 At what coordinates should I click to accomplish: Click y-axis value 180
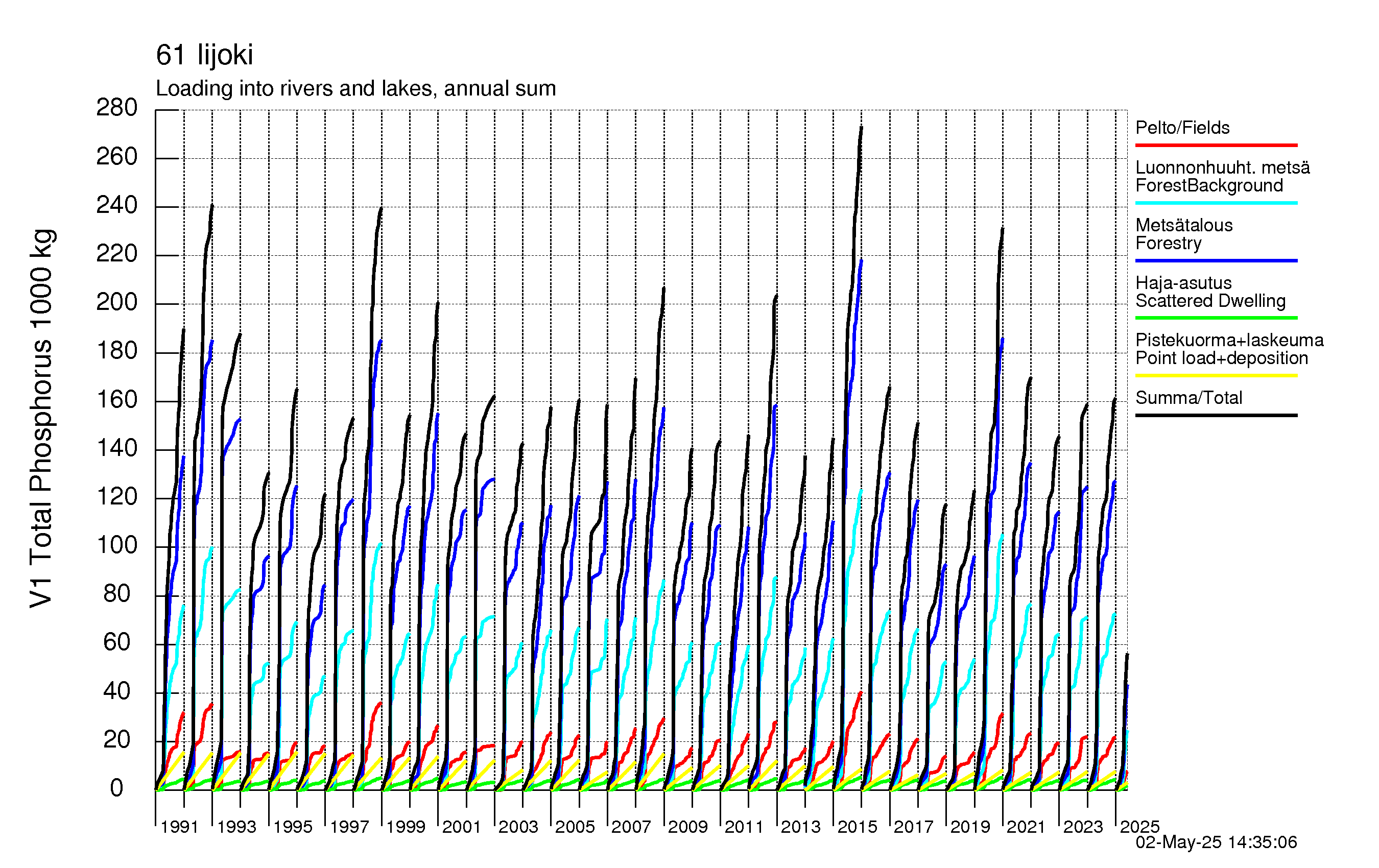click(x=117, y=351)
